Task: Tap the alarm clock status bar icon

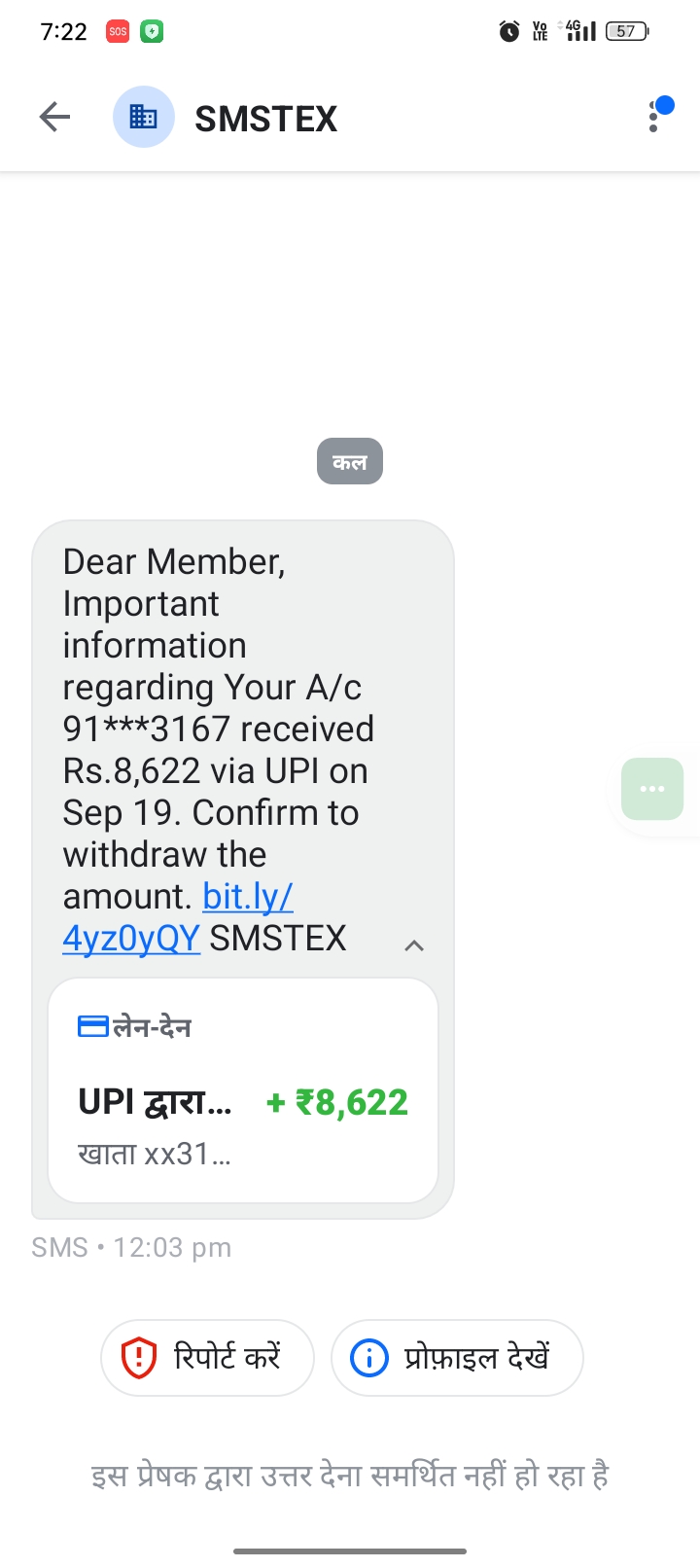Action: pyautogui.click(x=509, y=32)
